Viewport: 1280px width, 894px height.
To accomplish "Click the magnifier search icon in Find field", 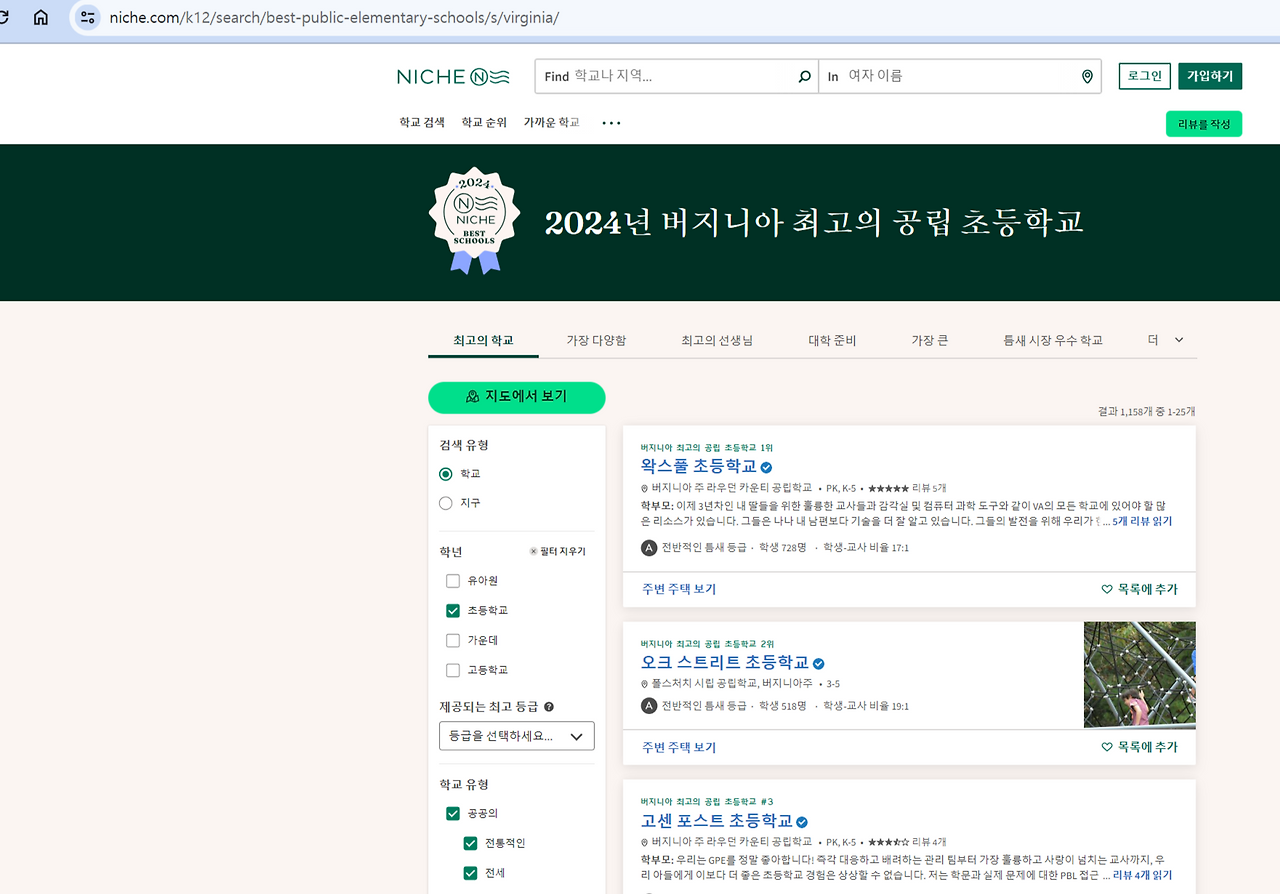I will 804,76.
